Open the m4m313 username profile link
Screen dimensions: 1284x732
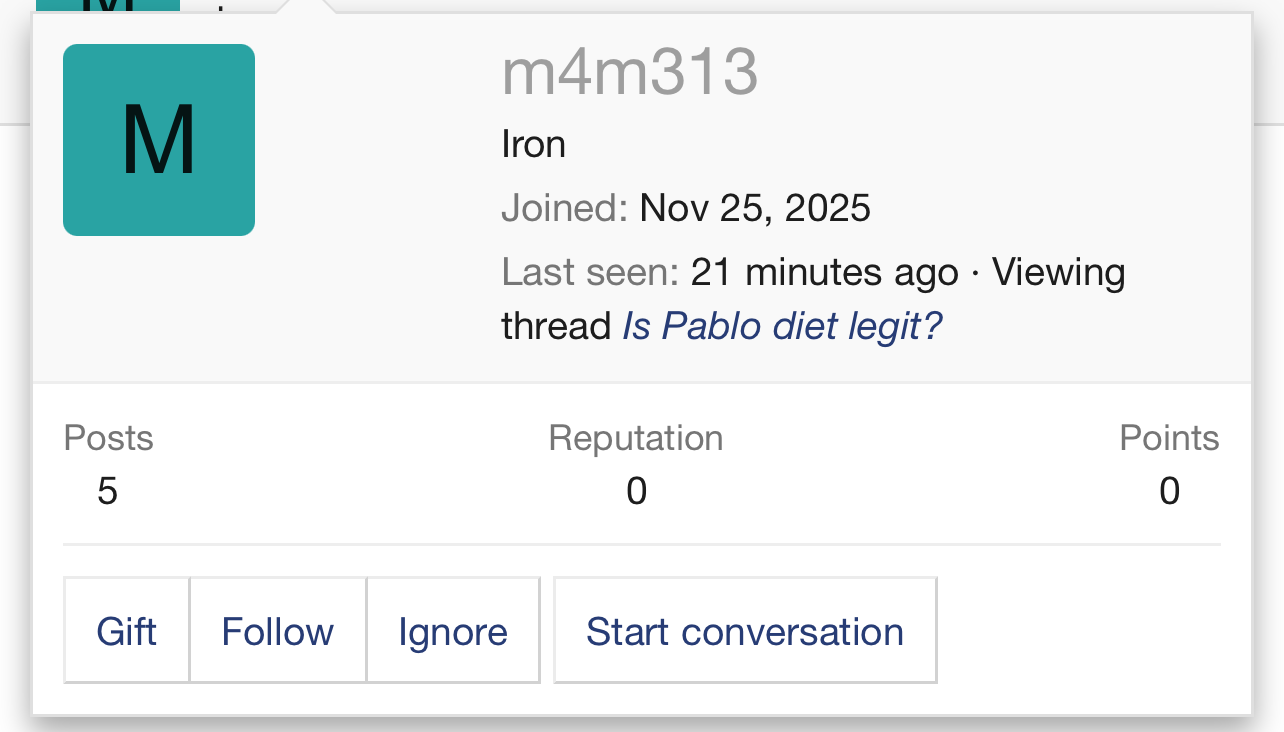[630, 73]
